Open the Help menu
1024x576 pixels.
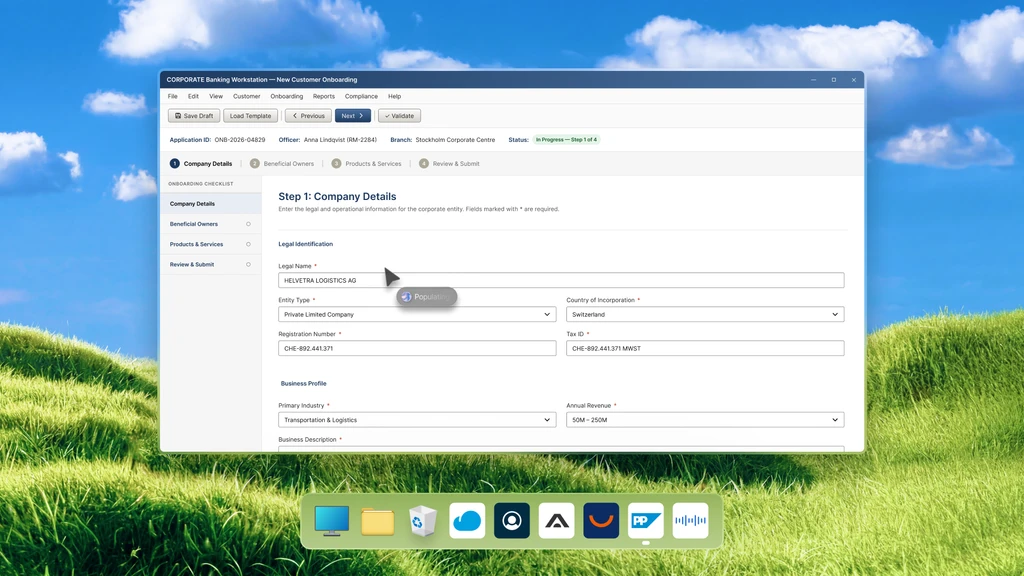click(394, 96)
